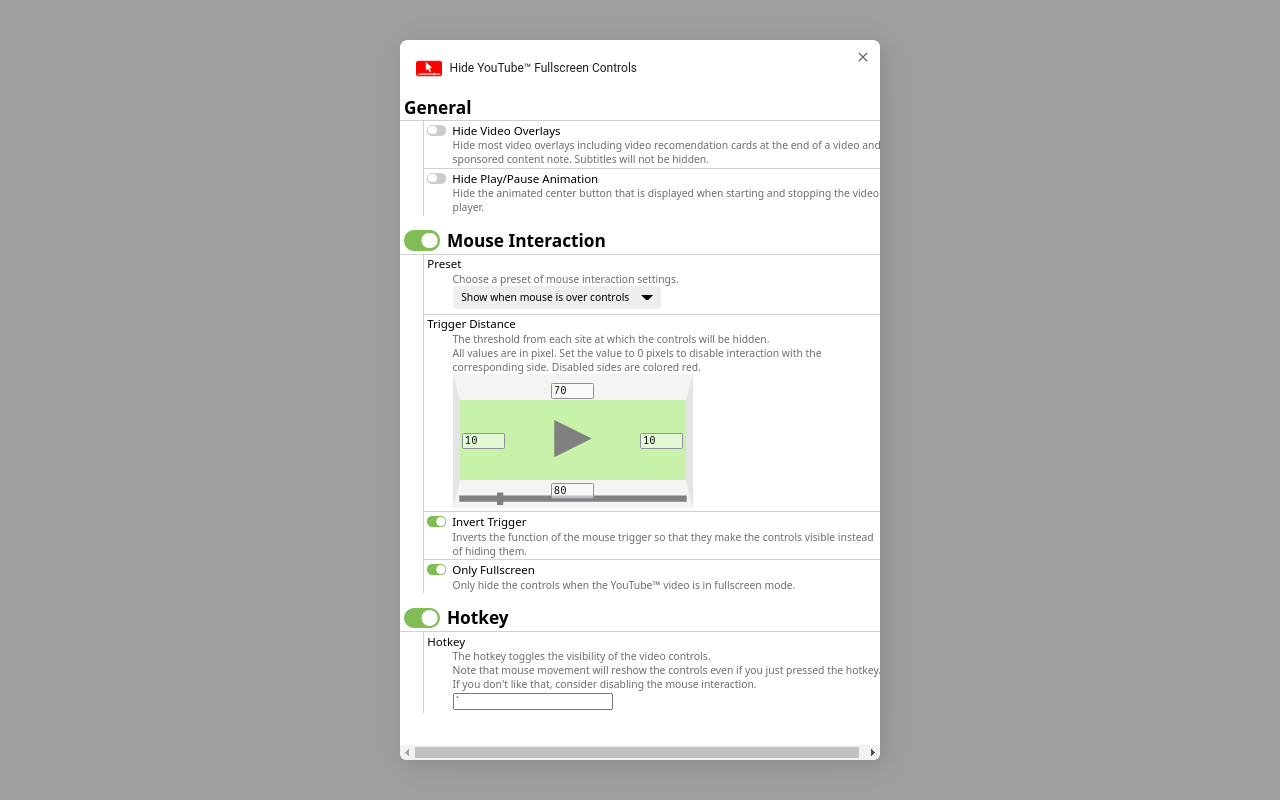Enable Hide Play/Pause Animation
1280x800 pixels.
(436, 178)
